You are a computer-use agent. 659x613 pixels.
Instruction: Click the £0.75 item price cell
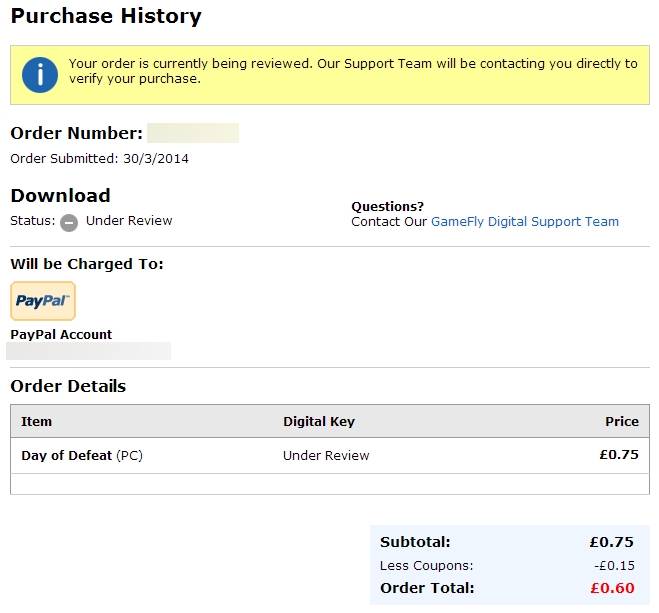pos(619,455)
